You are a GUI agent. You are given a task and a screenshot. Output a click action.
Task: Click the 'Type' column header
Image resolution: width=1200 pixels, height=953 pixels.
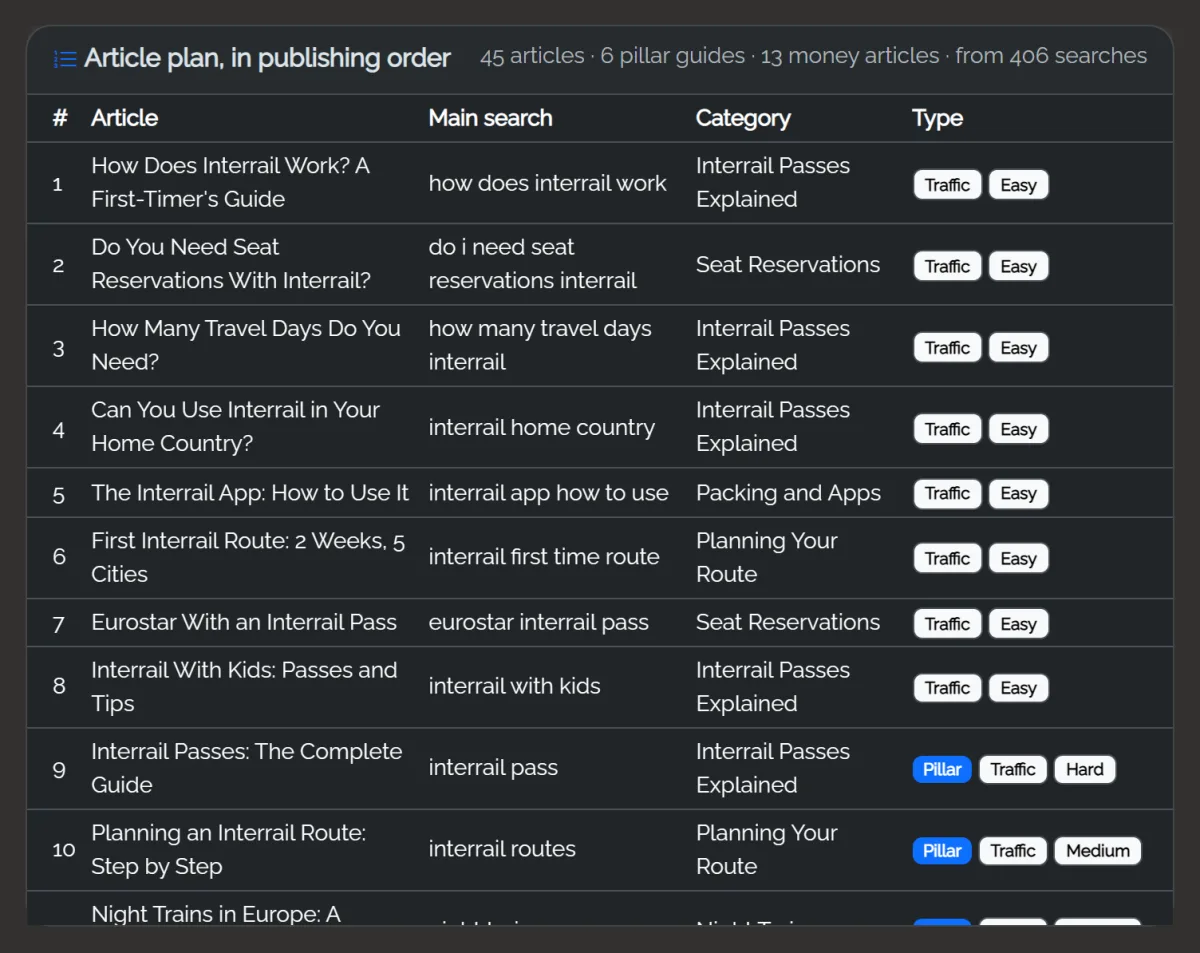point(937,118)
